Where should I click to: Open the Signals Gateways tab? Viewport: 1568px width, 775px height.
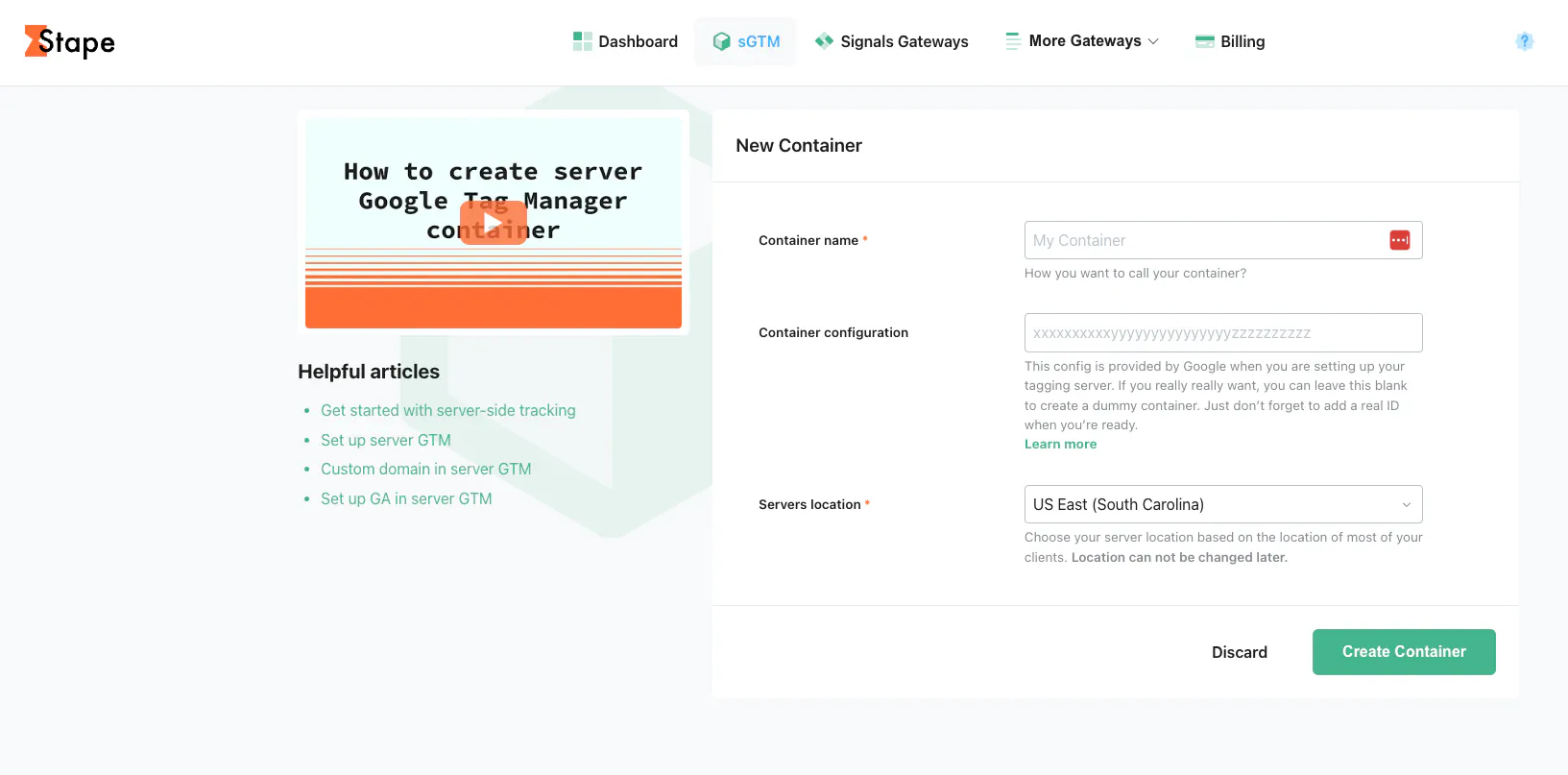tap(891, 41)
